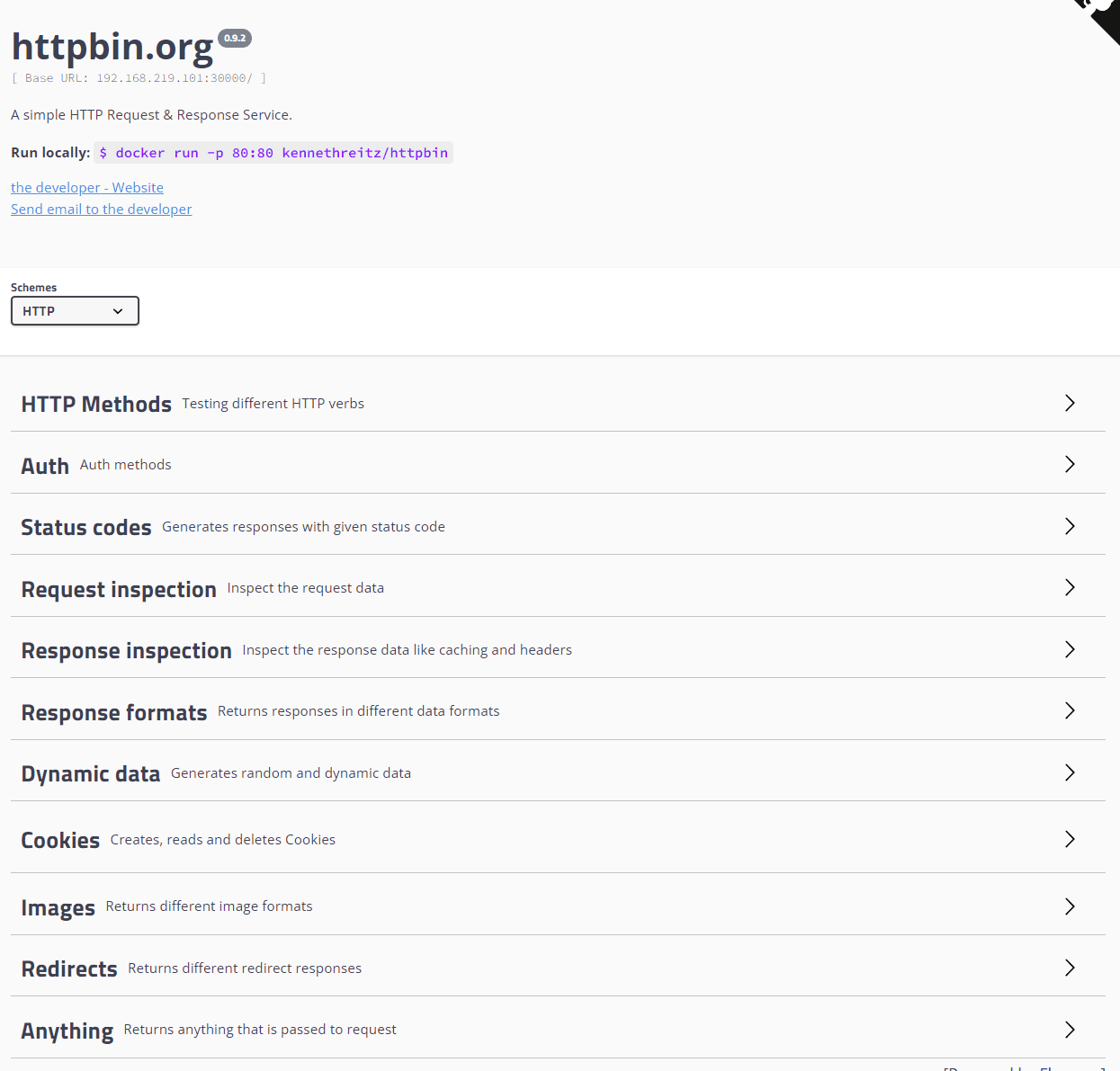The image size is (1120, 1071).
Task: Open the GitHub corner ribbon icon
Action: (x=1099, y=16)
